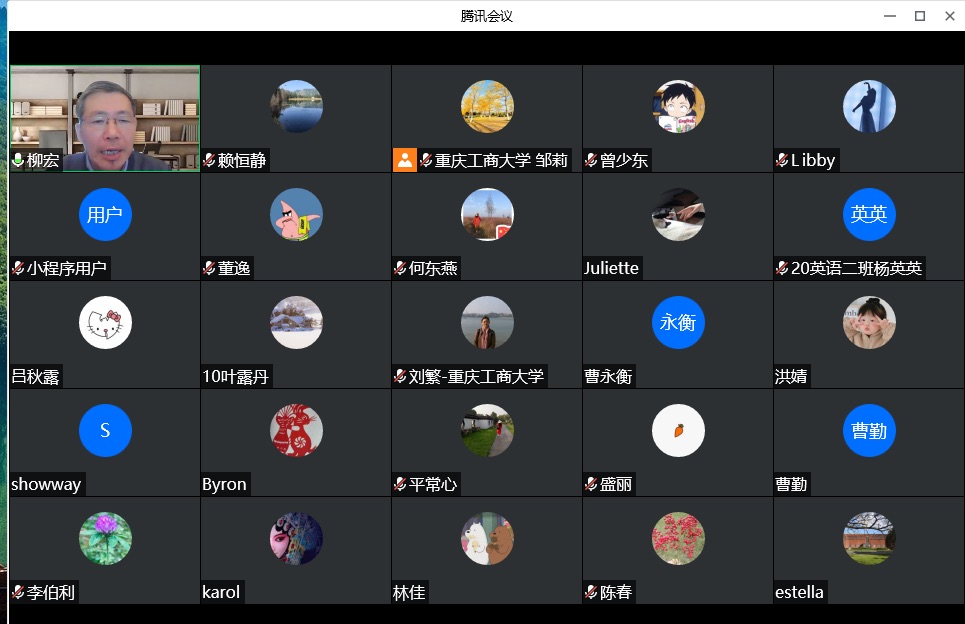This screenshot has width=965, height=624.
Task: Select the blue S avatar of showway
Action: tap(105, 430)
